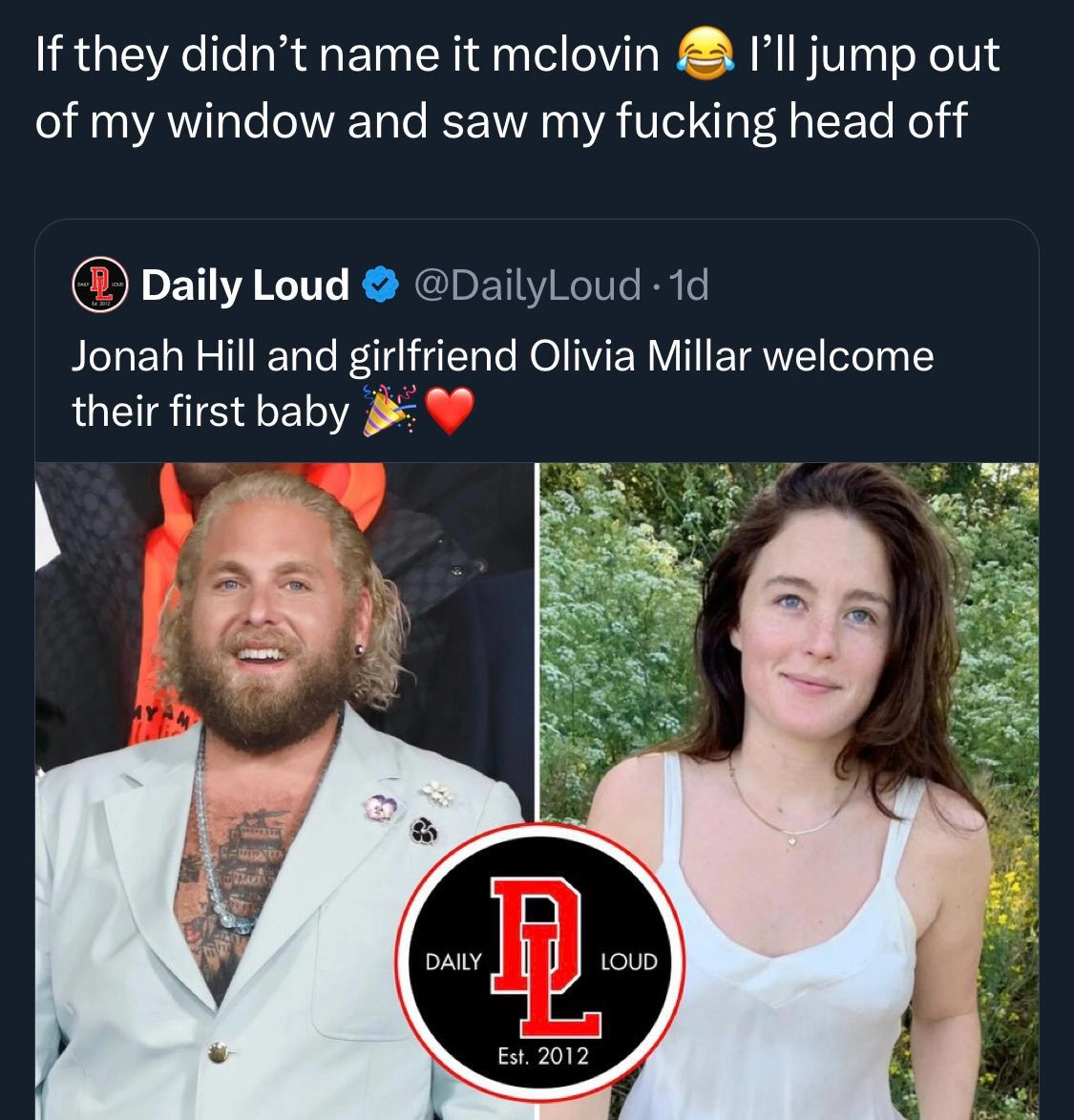1074x1120 pixels.
Task: Open the @DailyLoud handle link
Action: 527,285
